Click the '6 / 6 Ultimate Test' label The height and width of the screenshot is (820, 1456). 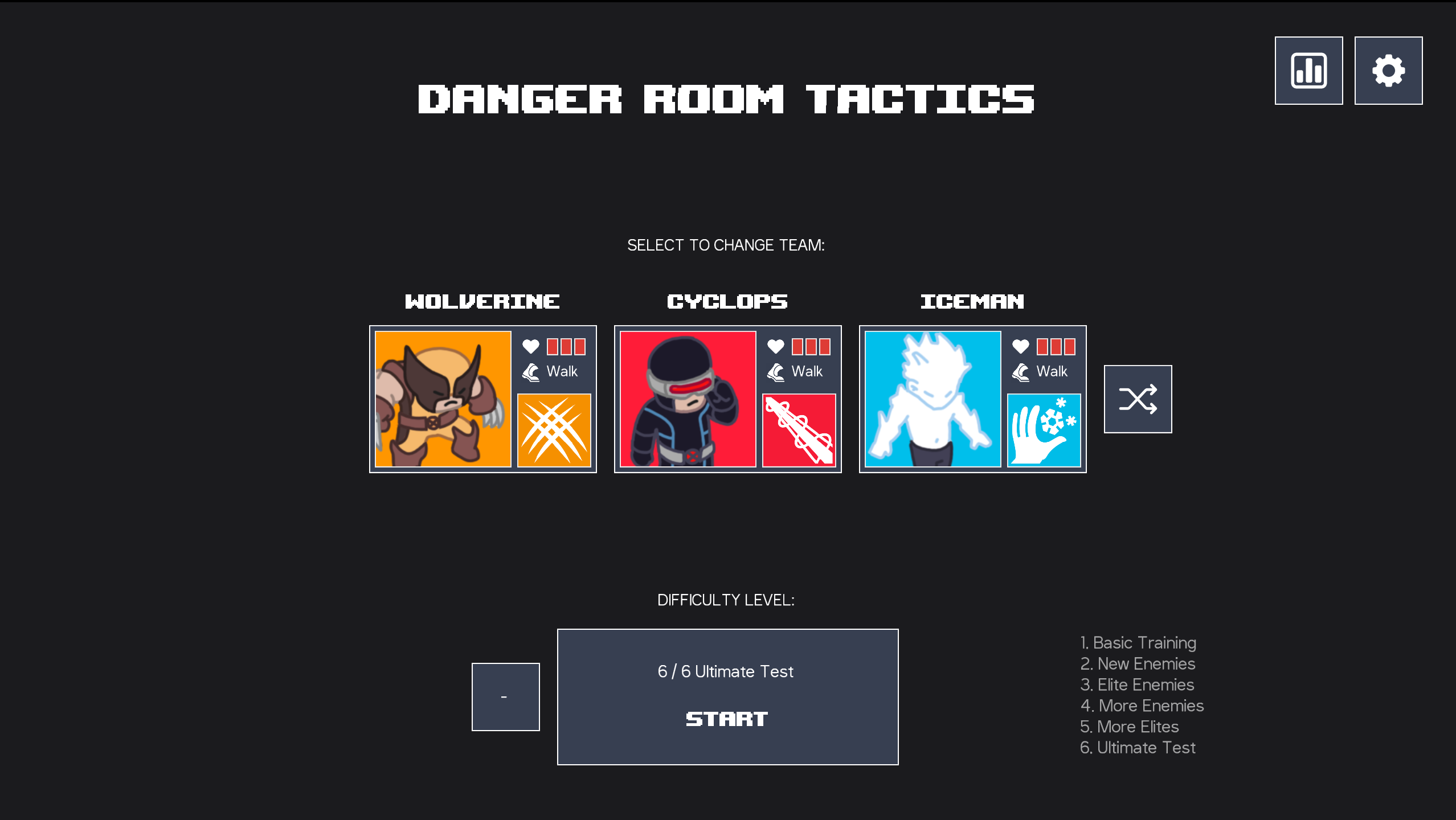pos(725,672)
